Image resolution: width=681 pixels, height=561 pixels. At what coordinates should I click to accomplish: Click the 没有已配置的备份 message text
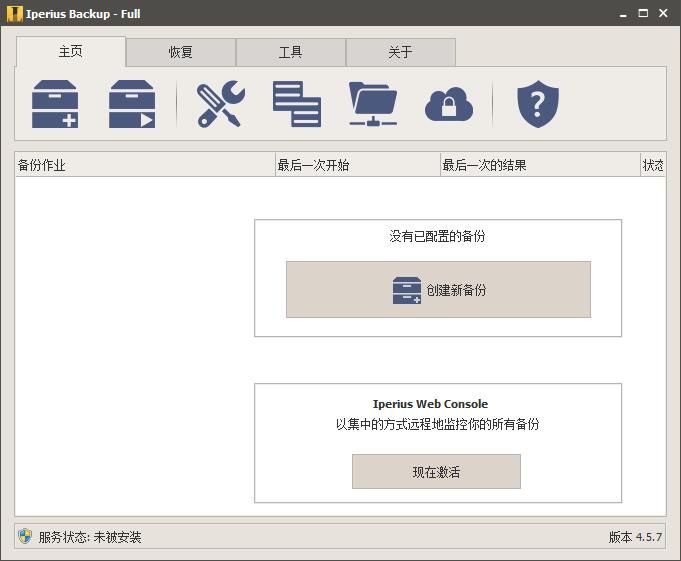[437, 236]
